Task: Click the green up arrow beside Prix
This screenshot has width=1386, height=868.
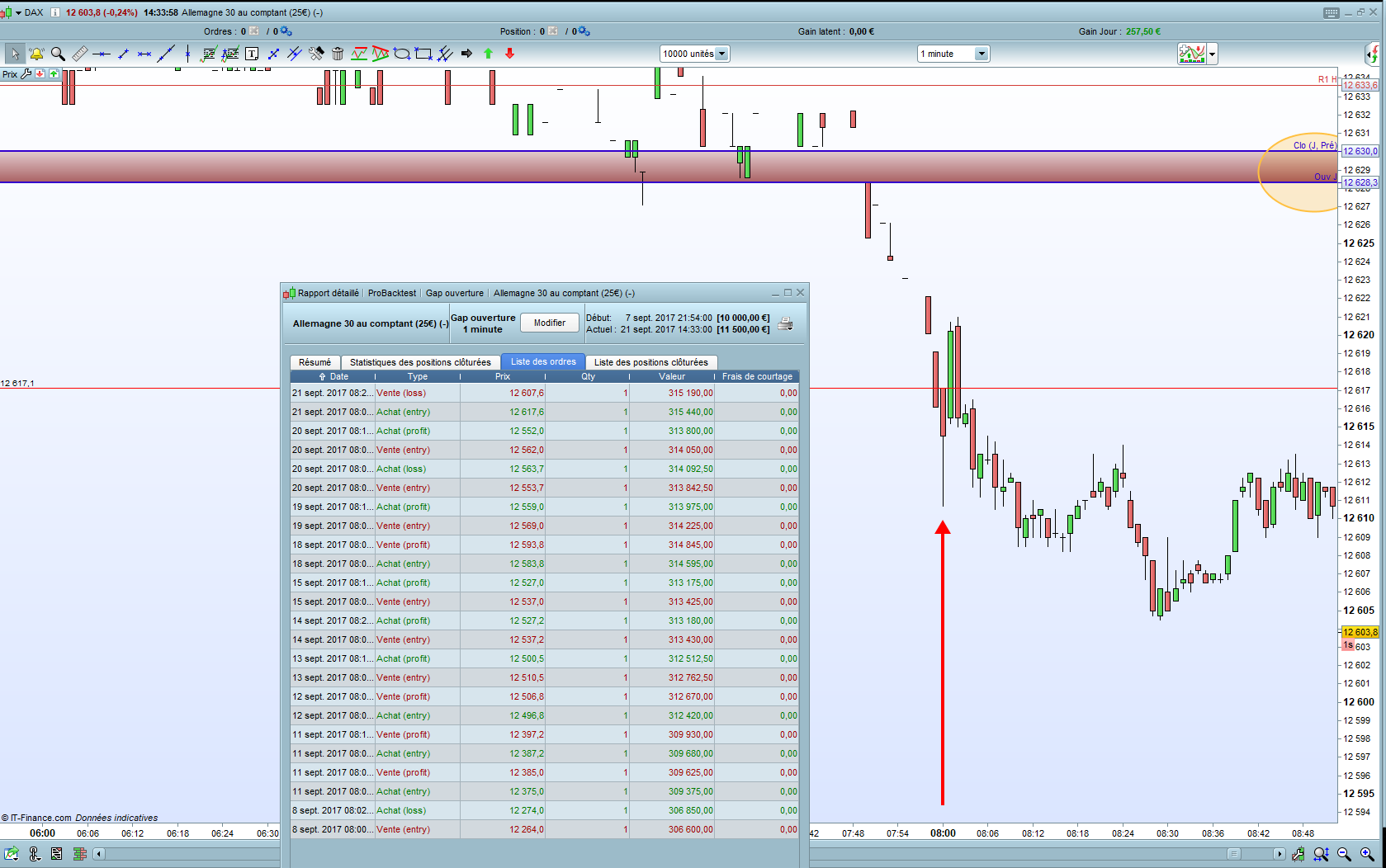Action: (x=54, y=73)
